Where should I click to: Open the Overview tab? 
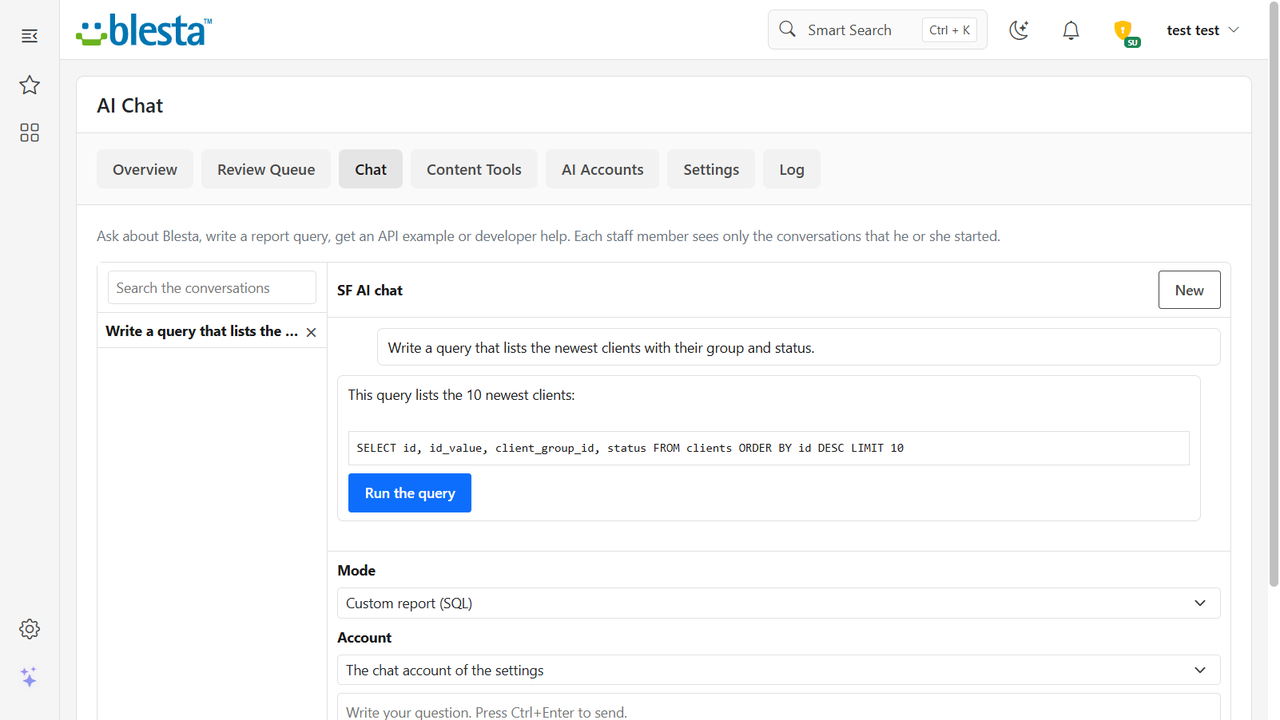coord(145,169)
